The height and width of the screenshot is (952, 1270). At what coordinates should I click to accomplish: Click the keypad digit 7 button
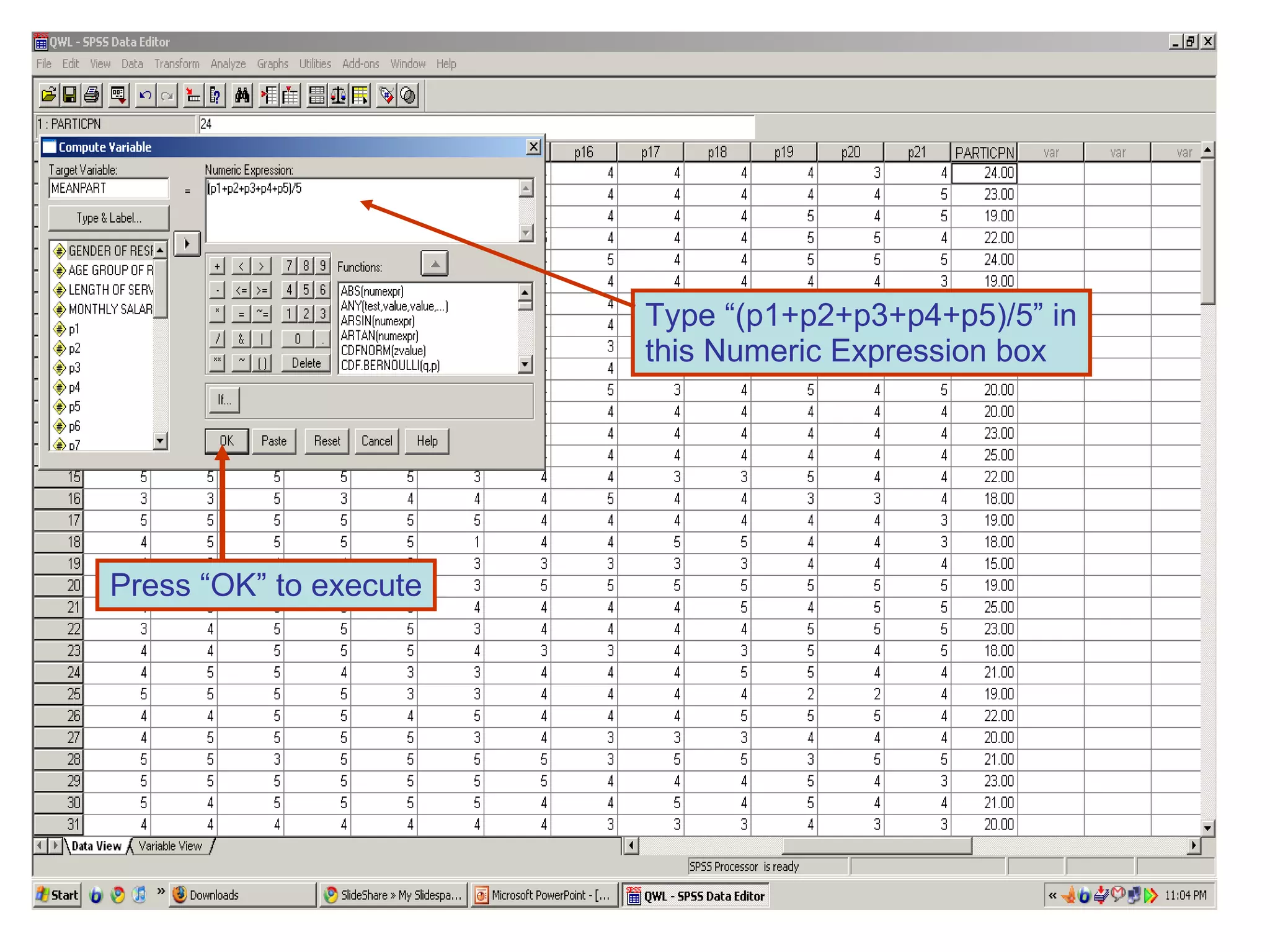289,267
